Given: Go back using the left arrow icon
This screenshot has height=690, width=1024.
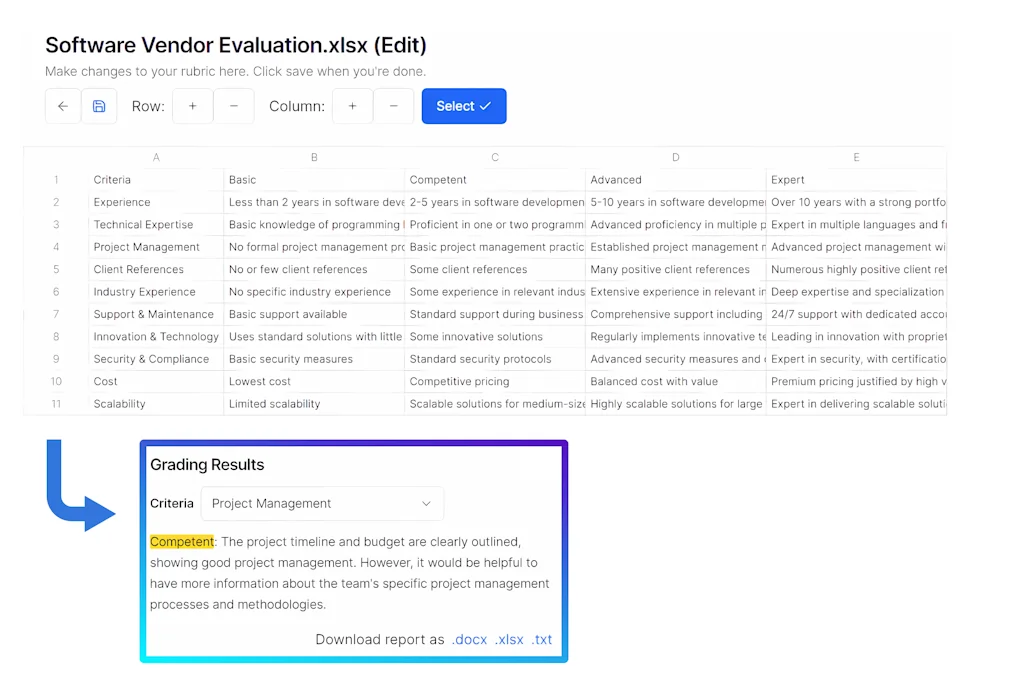Looking at the screenshot, I should point(62,105).
